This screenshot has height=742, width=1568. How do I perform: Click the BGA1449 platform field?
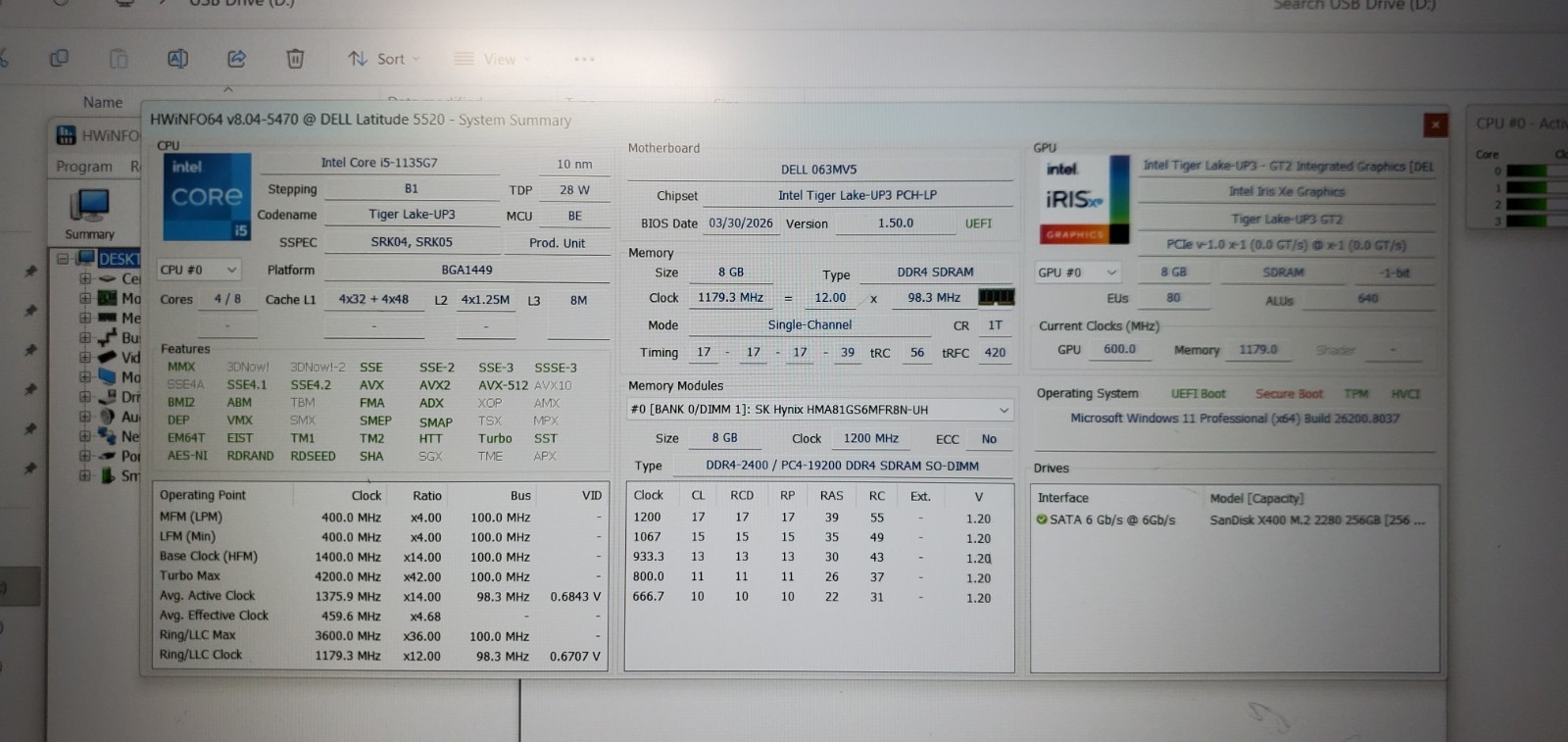[x=466, y=270]
